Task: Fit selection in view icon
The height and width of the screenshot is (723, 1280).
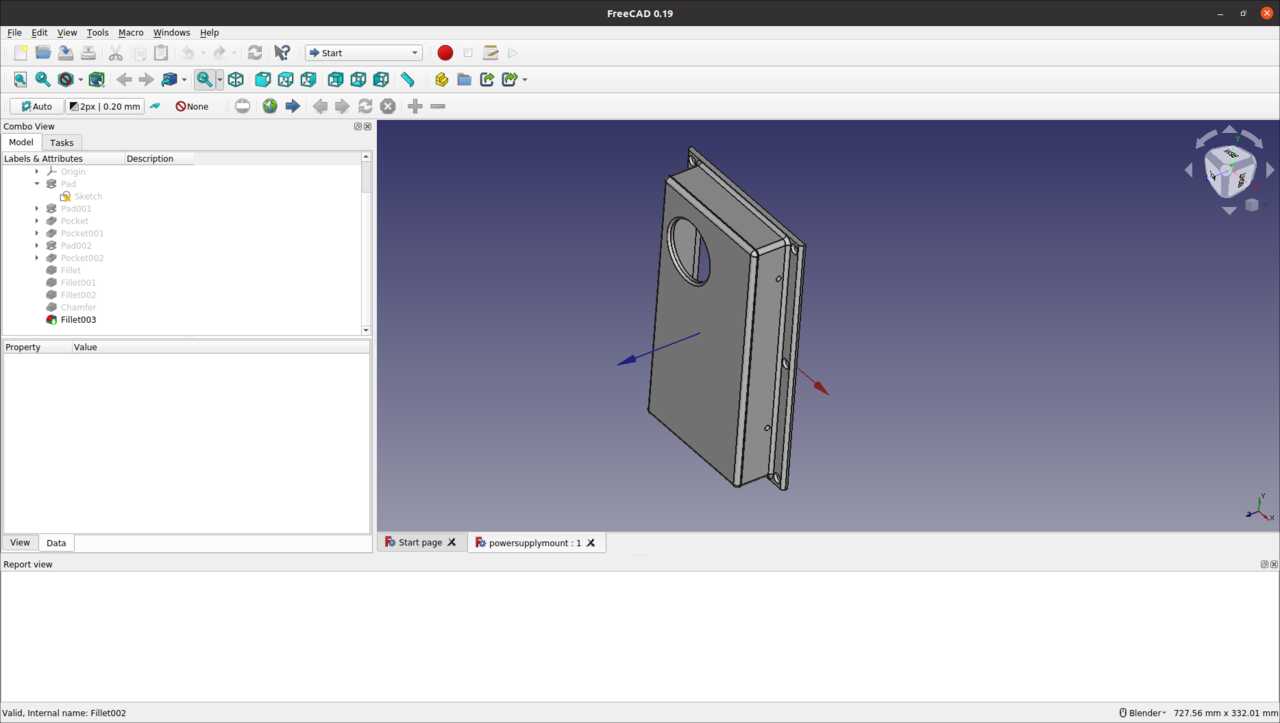Action: pos(43,79)
